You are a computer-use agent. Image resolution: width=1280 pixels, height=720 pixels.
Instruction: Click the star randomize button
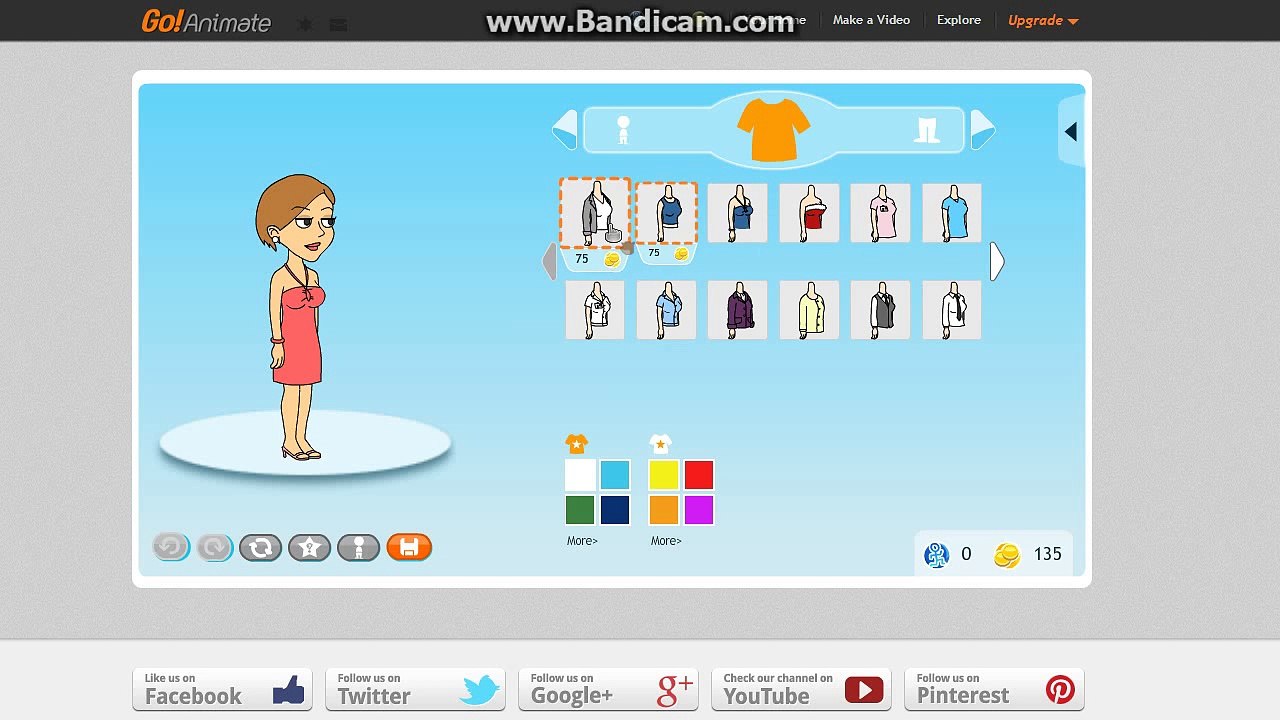tap(310, 547)
